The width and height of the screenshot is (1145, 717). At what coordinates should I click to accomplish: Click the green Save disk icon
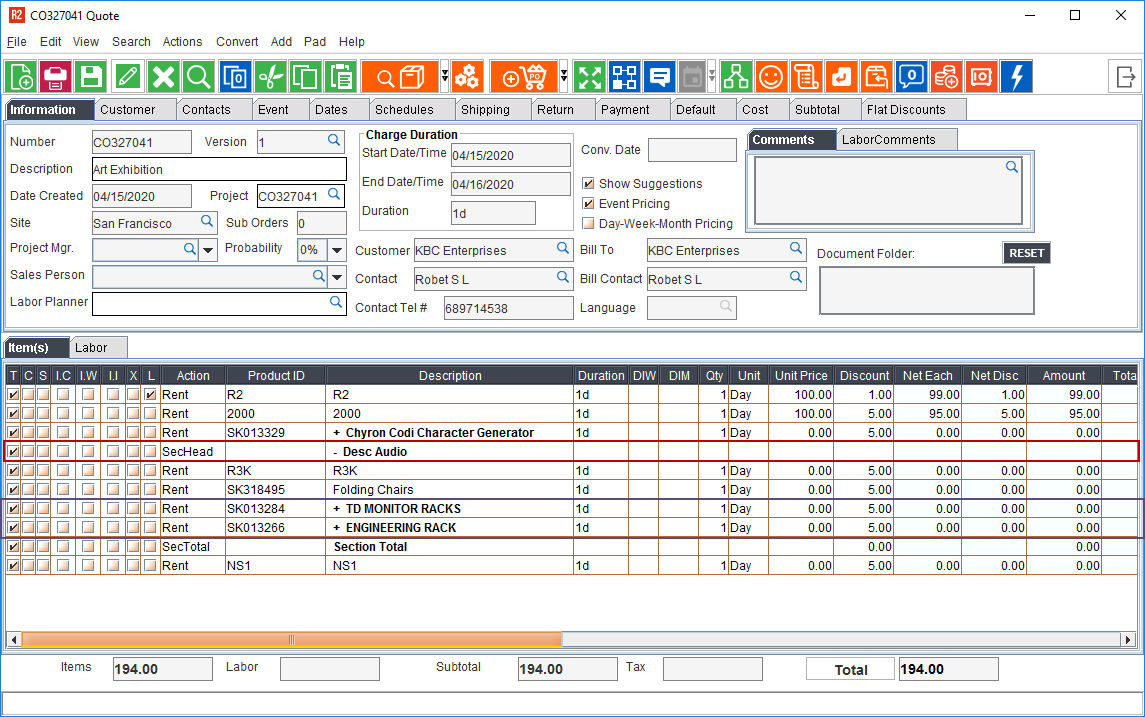(x=91, y=77)
